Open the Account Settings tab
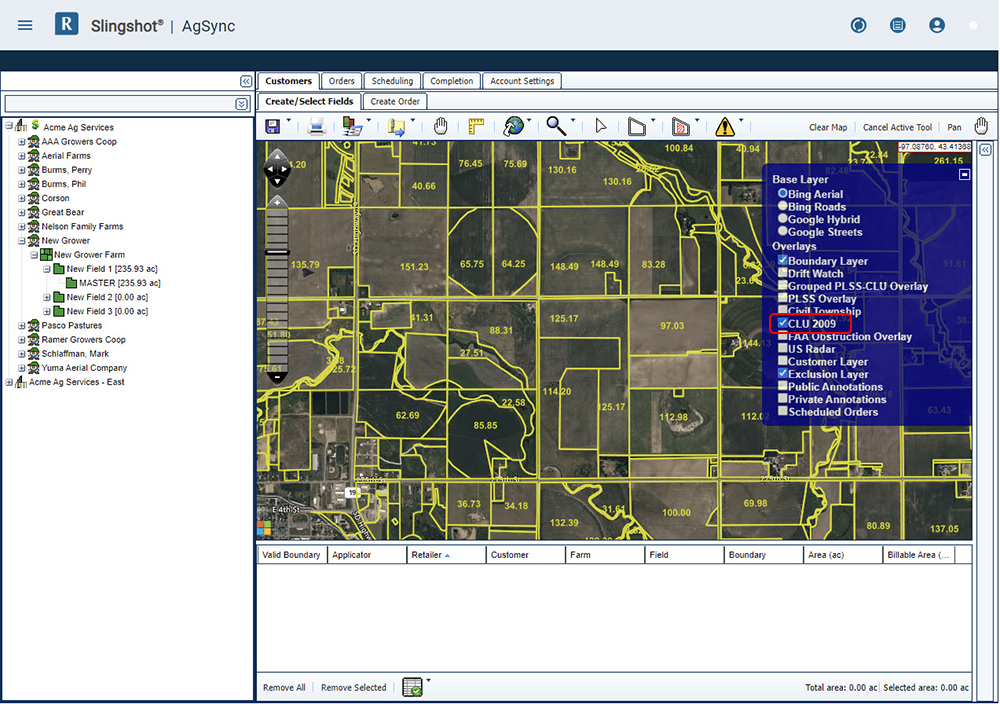The width and height of the screenshot is (1000, 704). pos(522,81)
